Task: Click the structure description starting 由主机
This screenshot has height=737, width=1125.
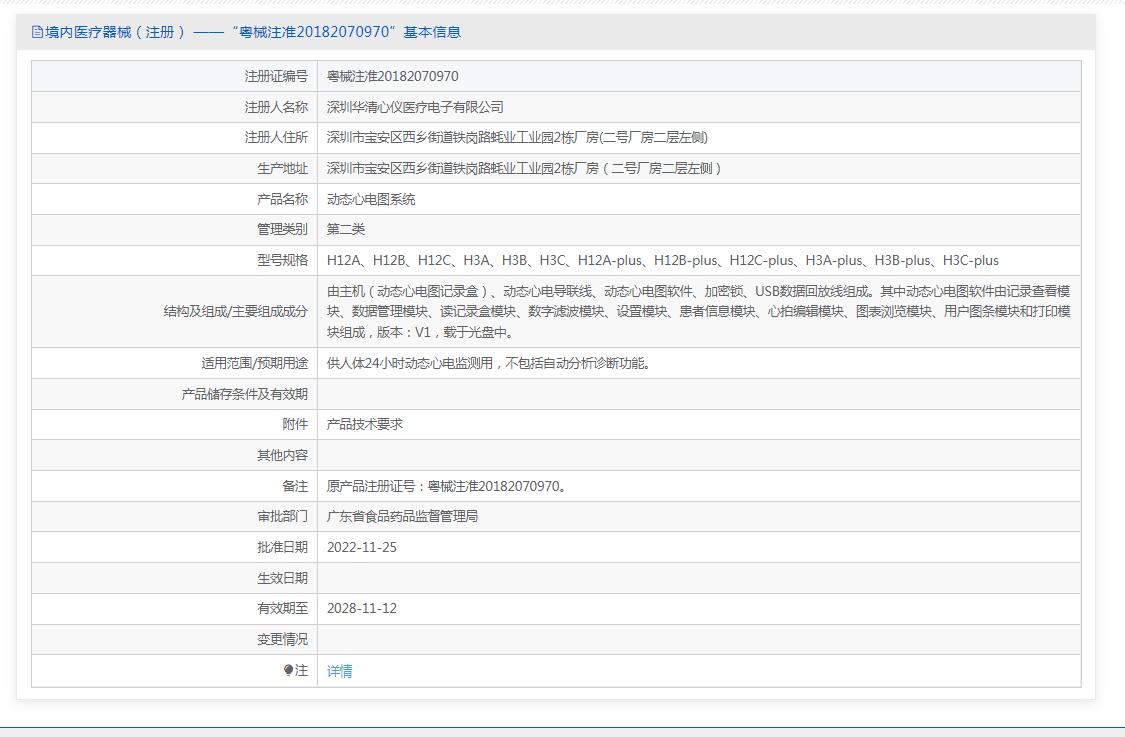Action: tap(699, 311)
